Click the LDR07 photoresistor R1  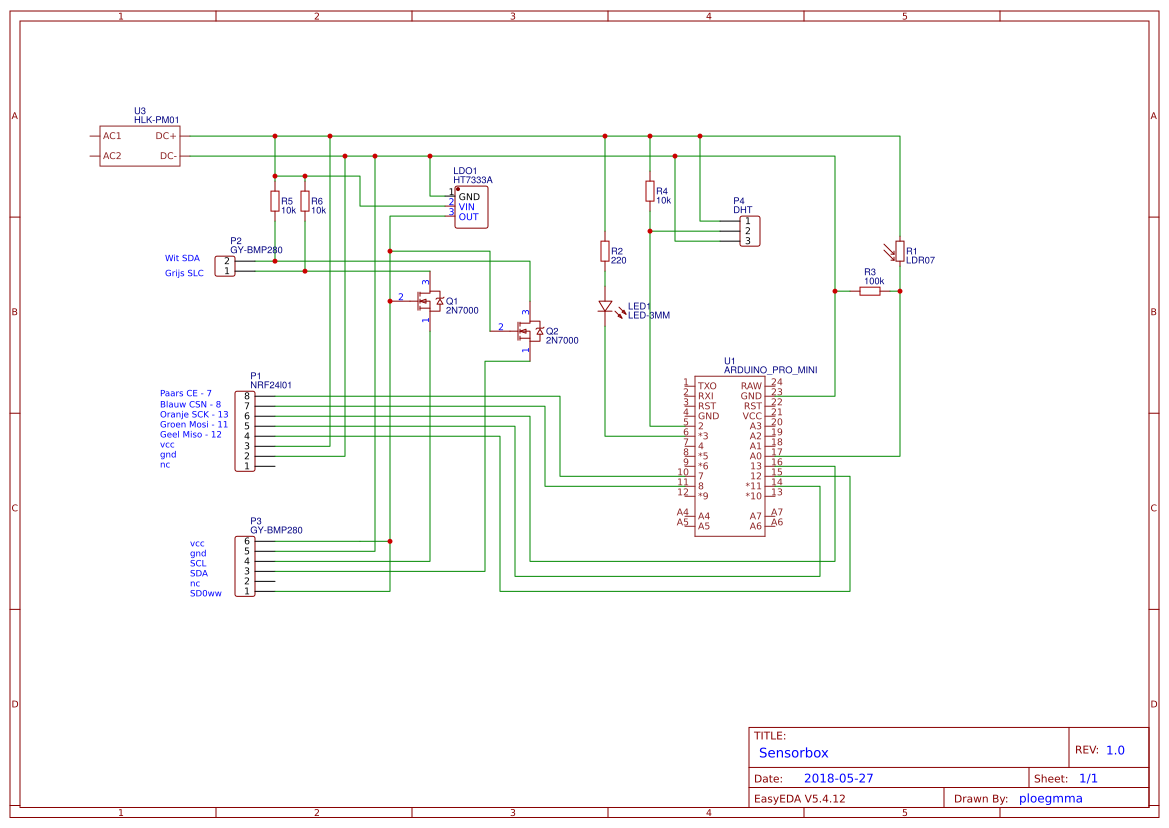[x=898, y=250]
